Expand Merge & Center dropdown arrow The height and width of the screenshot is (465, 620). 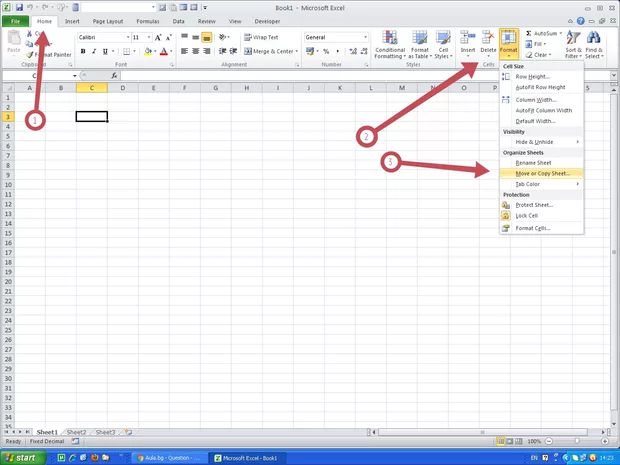click(x=297, y=51)
